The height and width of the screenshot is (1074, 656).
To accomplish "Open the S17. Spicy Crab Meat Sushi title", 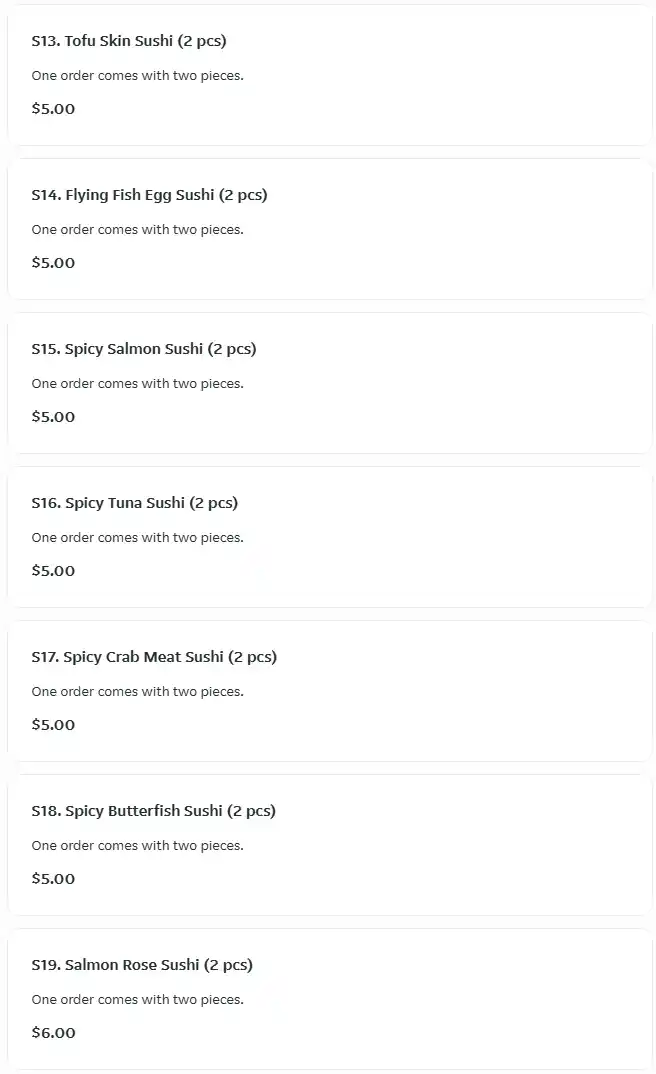I will (x=154, y=657).
